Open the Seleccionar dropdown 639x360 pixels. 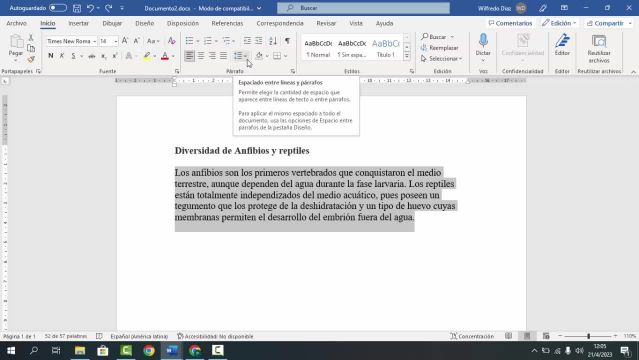click(x=442, y=59)
